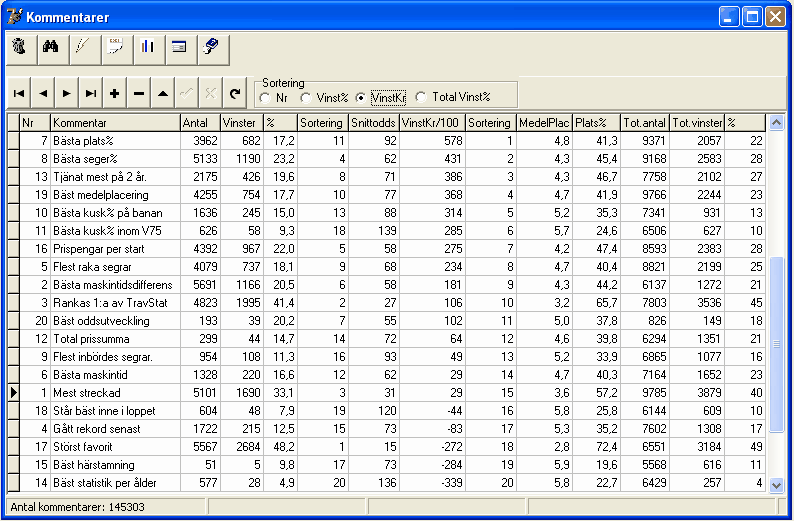Image resolution: width=794 pixels, height=521 pixels.
Task: Click the edit record triangle button
Action: coord(163,93)
